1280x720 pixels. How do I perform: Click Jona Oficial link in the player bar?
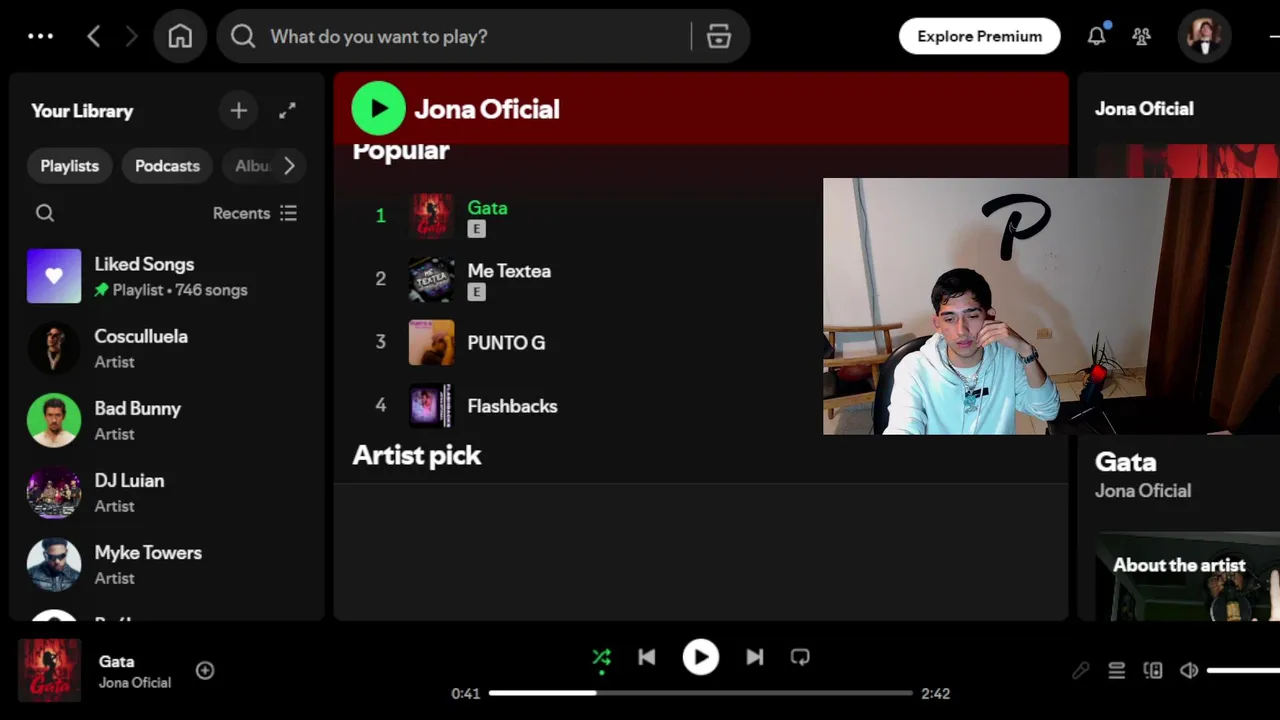point(135,682)
